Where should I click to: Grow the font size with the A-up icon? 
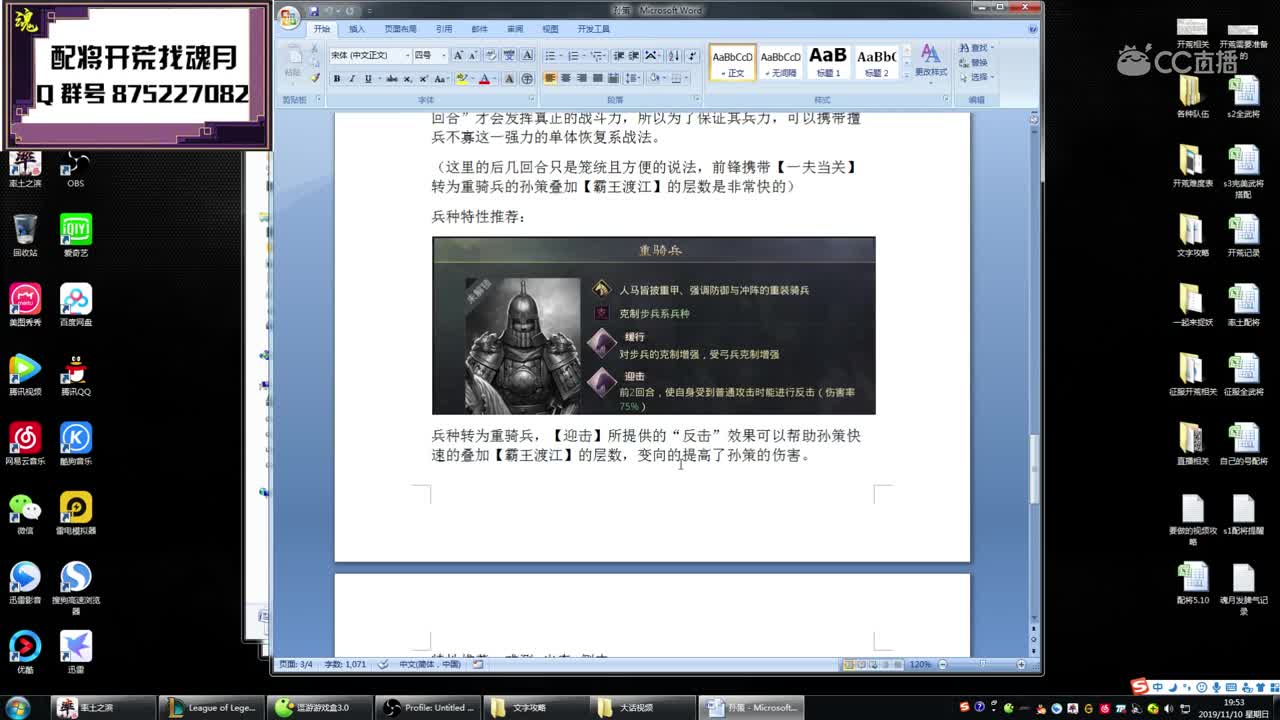click(458, 55)
